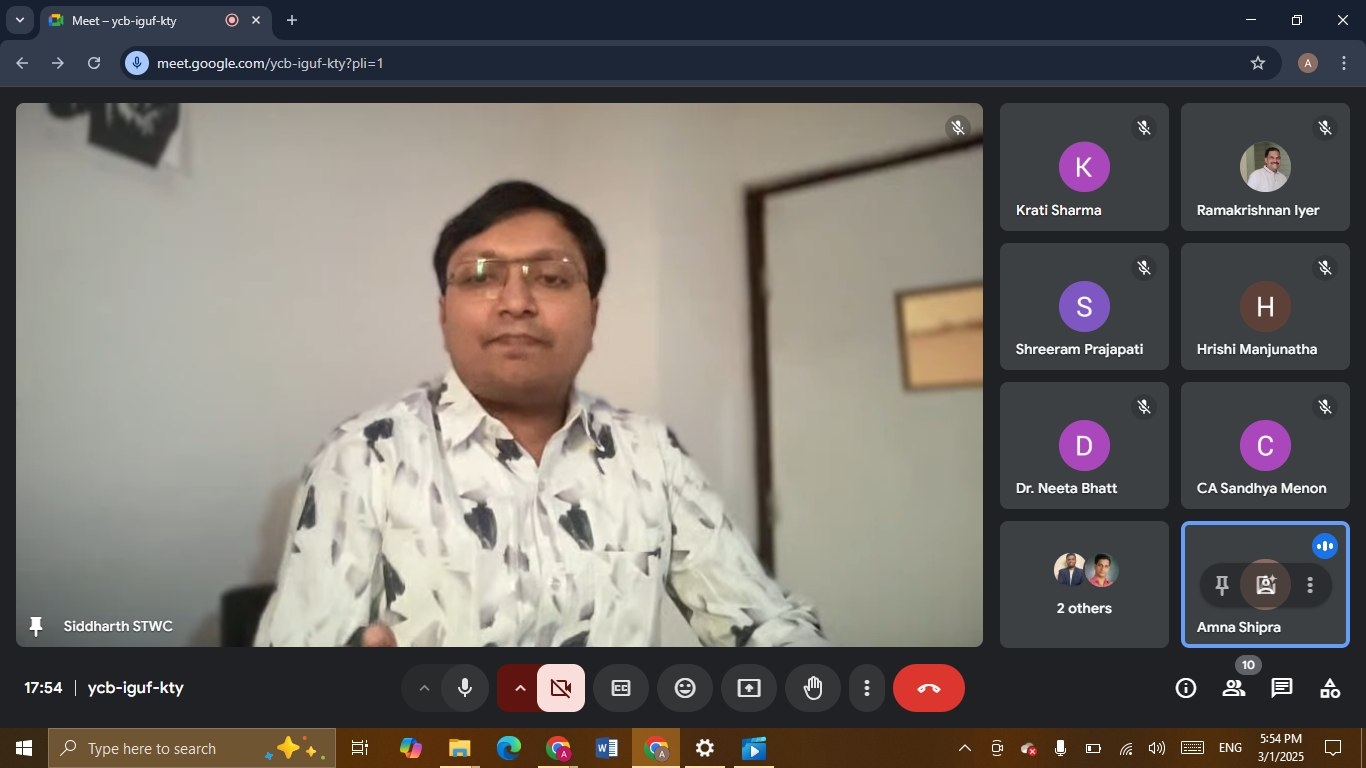Open Microsoft Word from the taskbar
Image resolution: width=1366 pixels, height=768 pixels.
pyautogui.click(x=606, y=748)
